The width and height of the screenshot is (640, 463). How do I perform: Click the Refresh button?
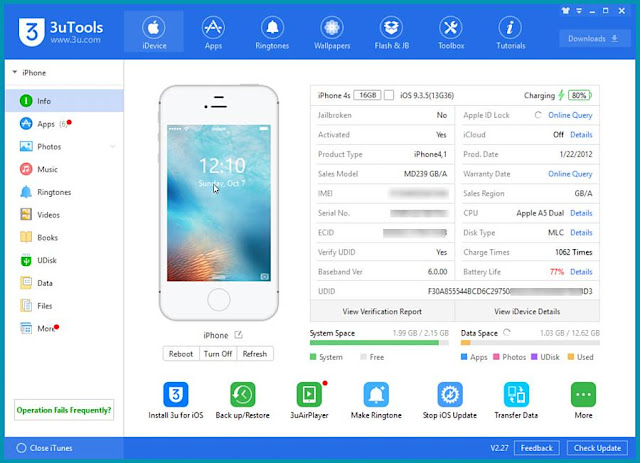click(x=255, y=354)
